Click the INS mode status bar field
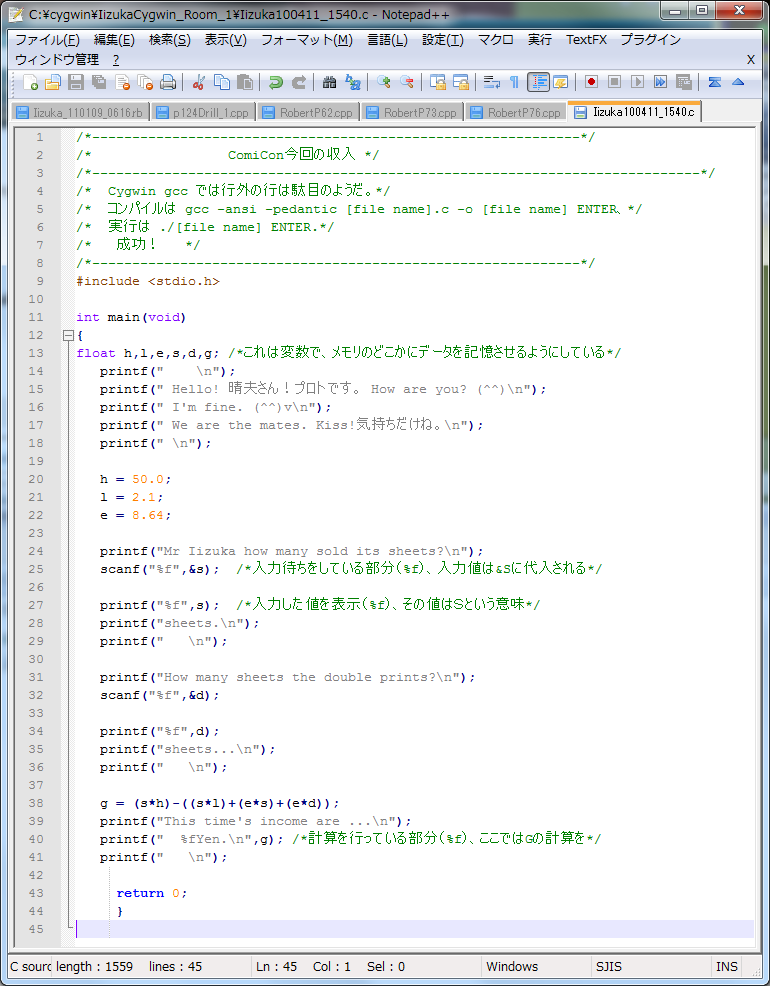The width and height of the screenshot is (770, 986). click(x=727, y=967)
